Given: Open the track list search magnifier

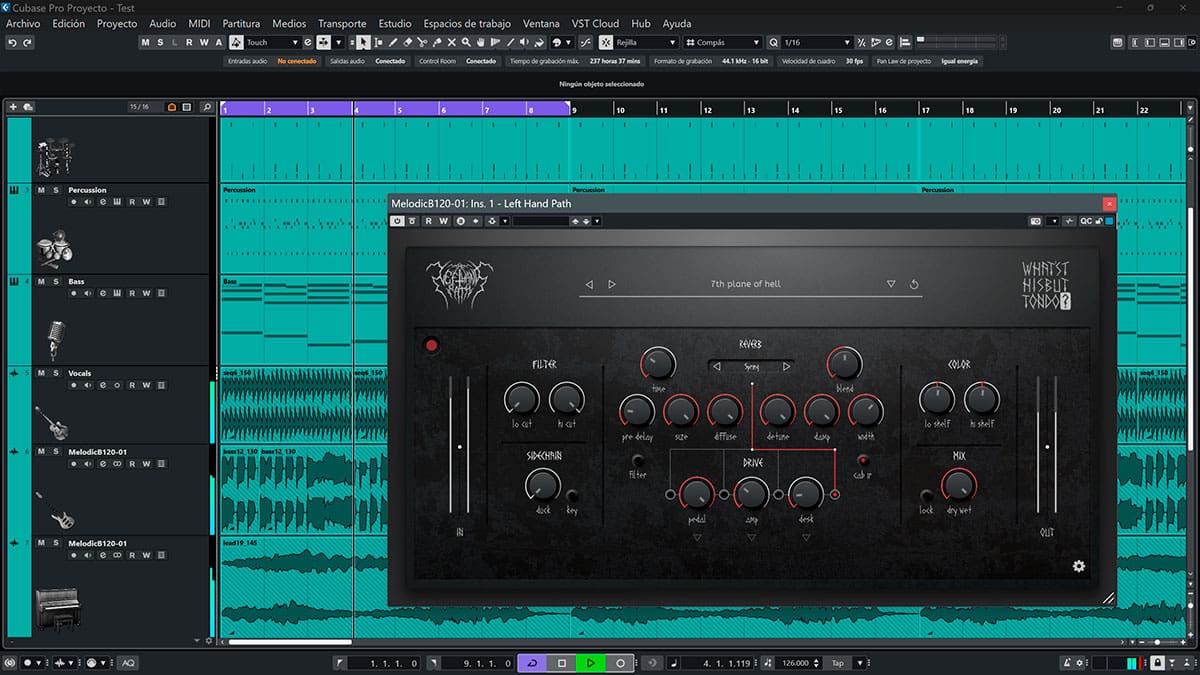Looking at the screenshot, I should [x=206, y=107].
